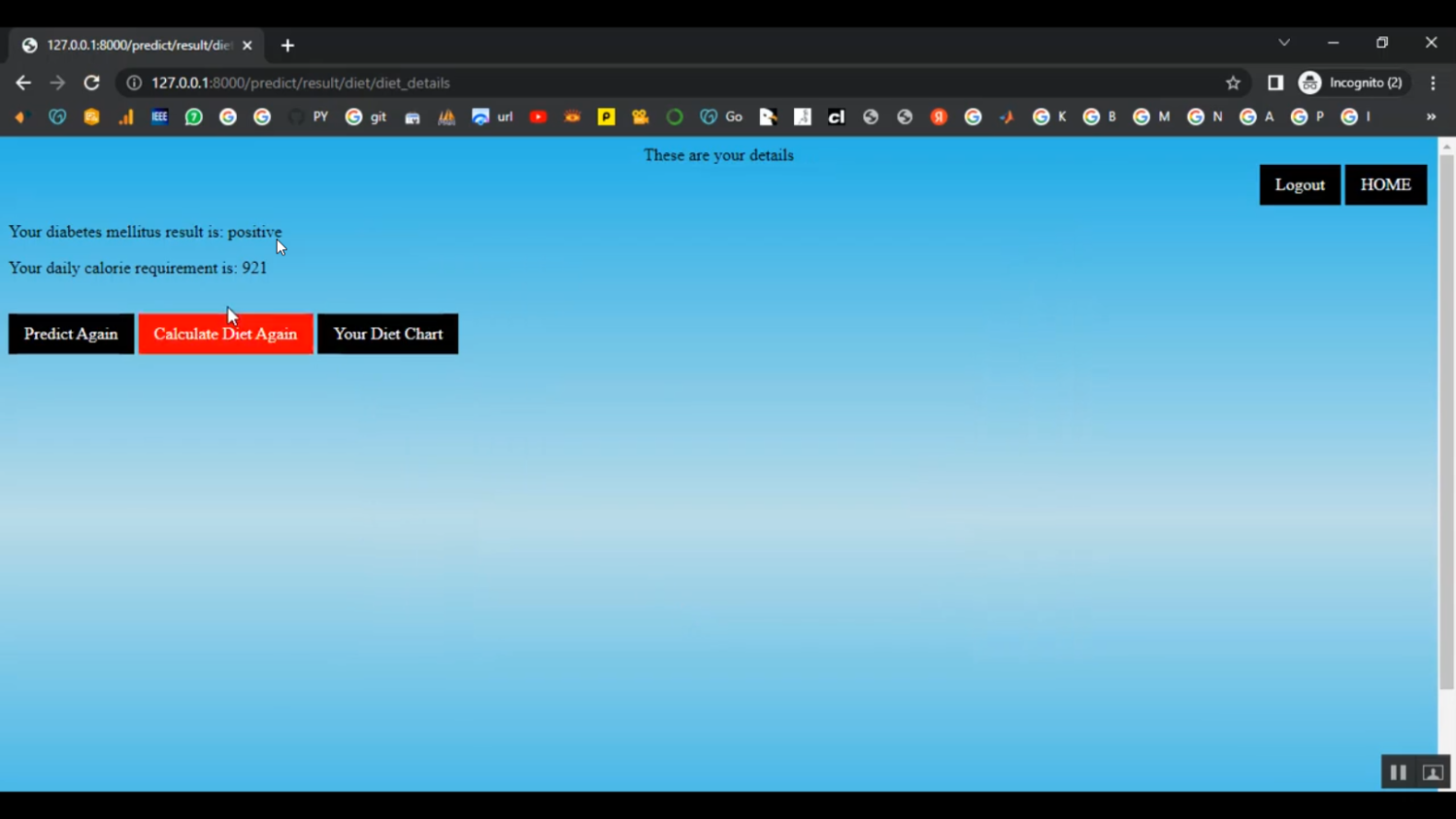This screenshot has height=819, width=1456.
Task: Go back to the previous page
Action: [23, 83]
